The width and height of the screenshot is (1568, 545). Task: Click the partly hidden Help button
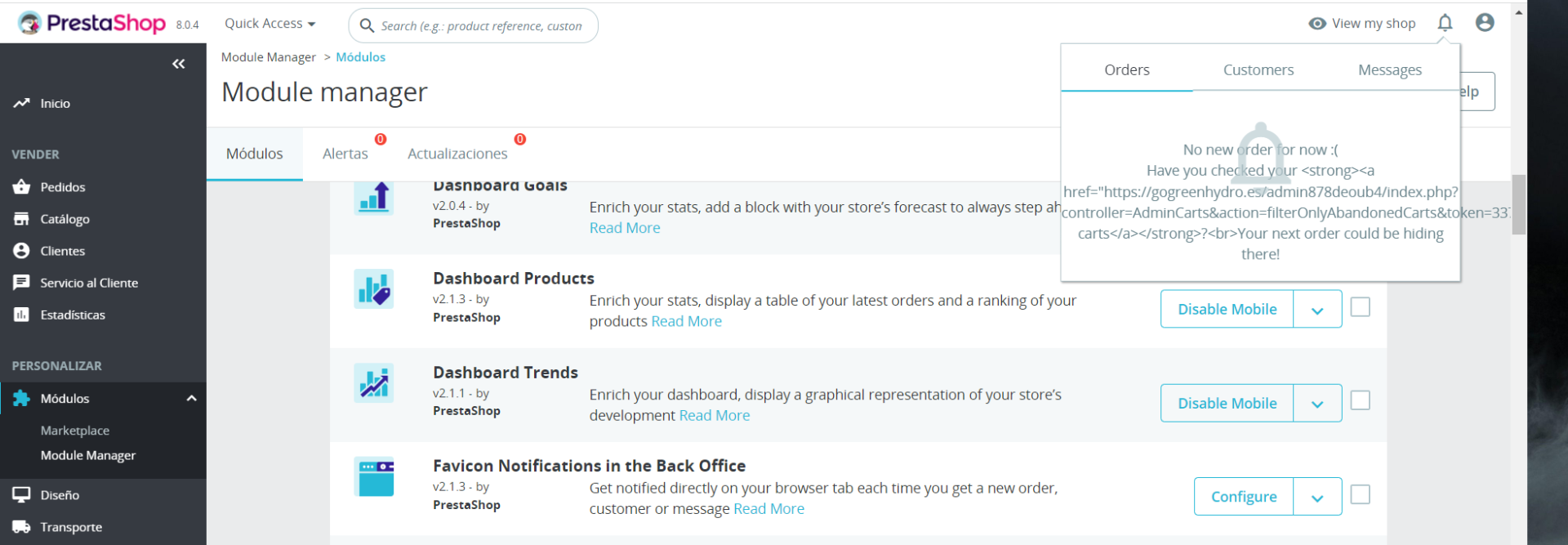pos(1478,92)
